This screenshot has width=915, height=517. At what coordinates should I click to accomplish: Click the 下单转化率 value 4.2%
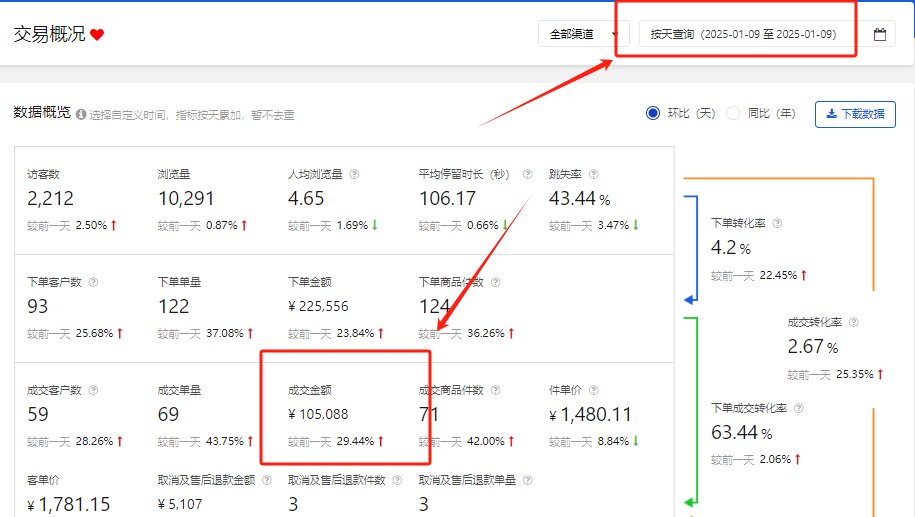(x=731, y=248)
